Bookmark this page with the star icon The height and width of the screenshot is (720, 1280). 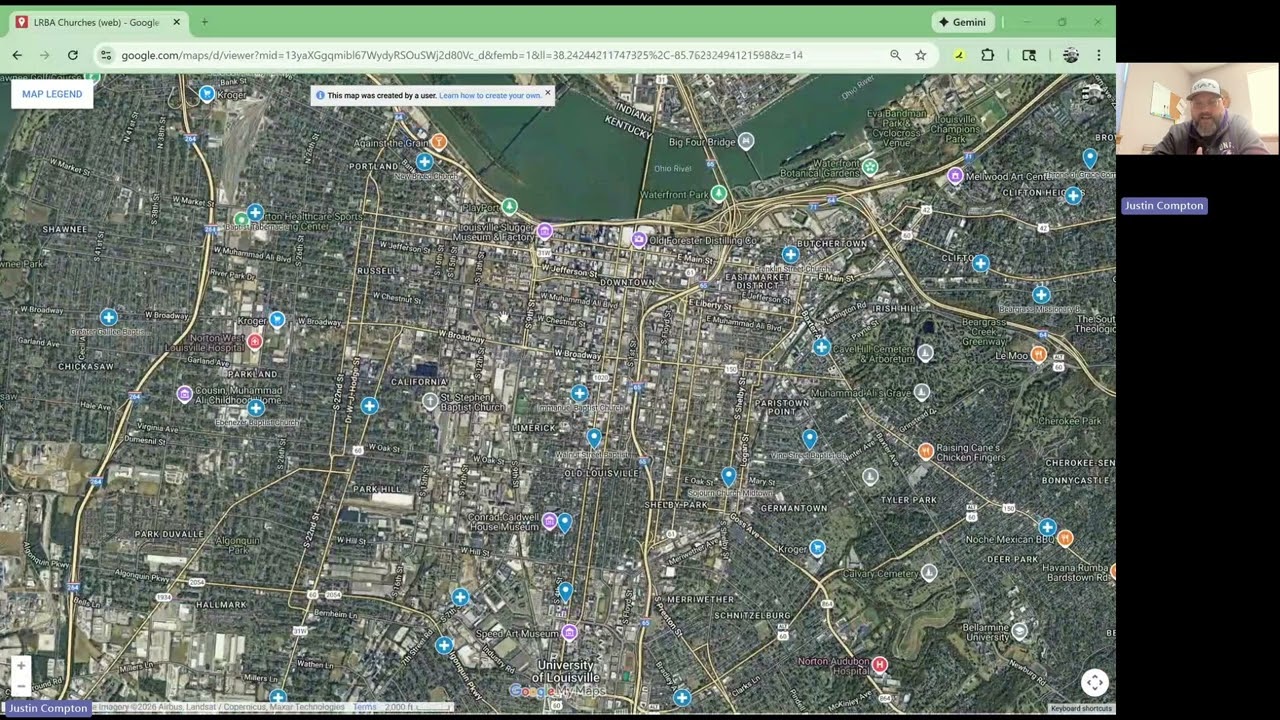pyautogui.click(x=920, y=55)
